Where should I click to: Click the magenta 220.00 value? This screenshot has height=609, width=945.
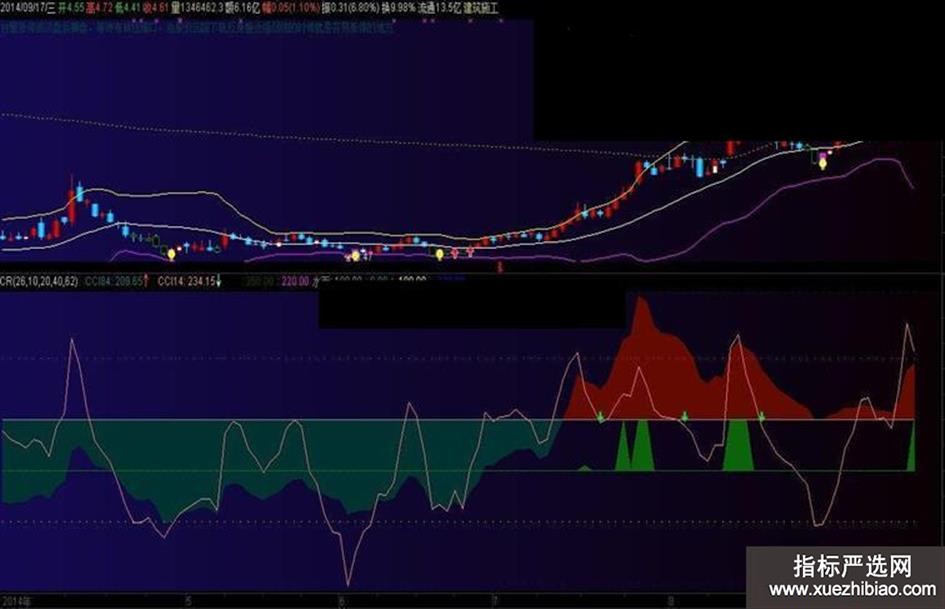pyautogui.click(x=295, y=282)
